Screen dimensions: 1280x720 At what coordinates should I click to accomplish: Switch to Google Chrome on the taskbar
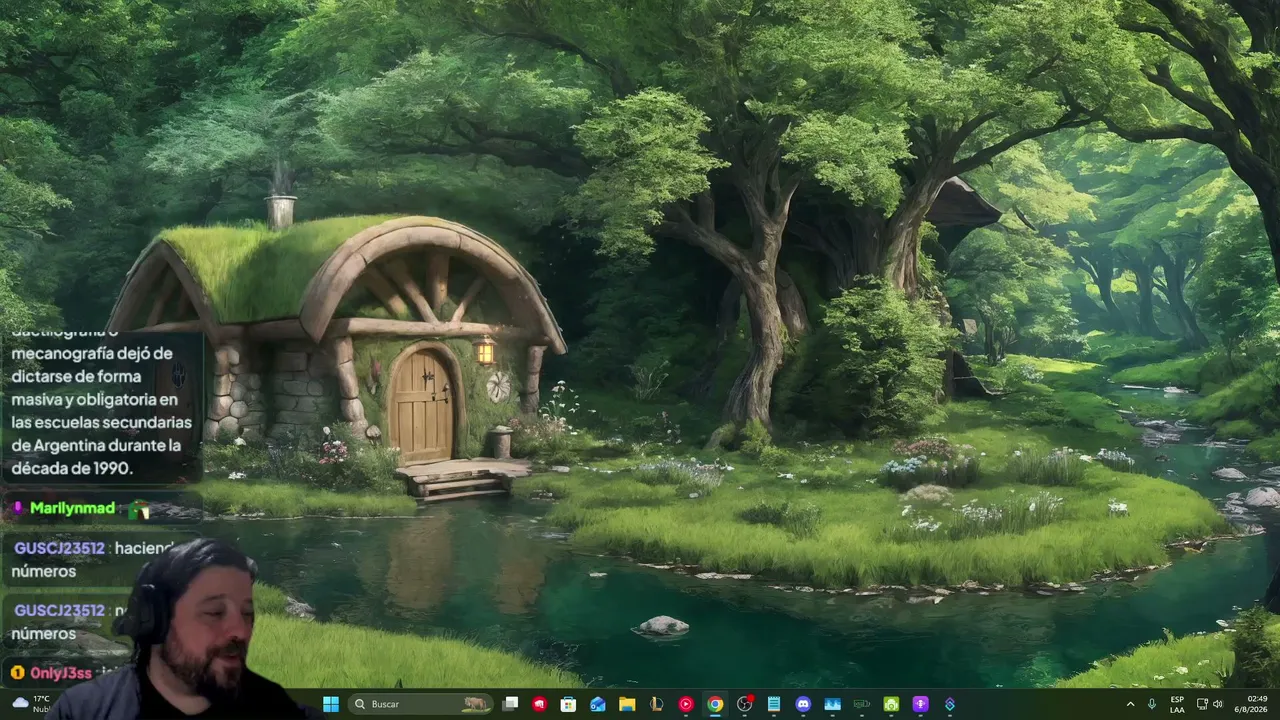[715, 704]
